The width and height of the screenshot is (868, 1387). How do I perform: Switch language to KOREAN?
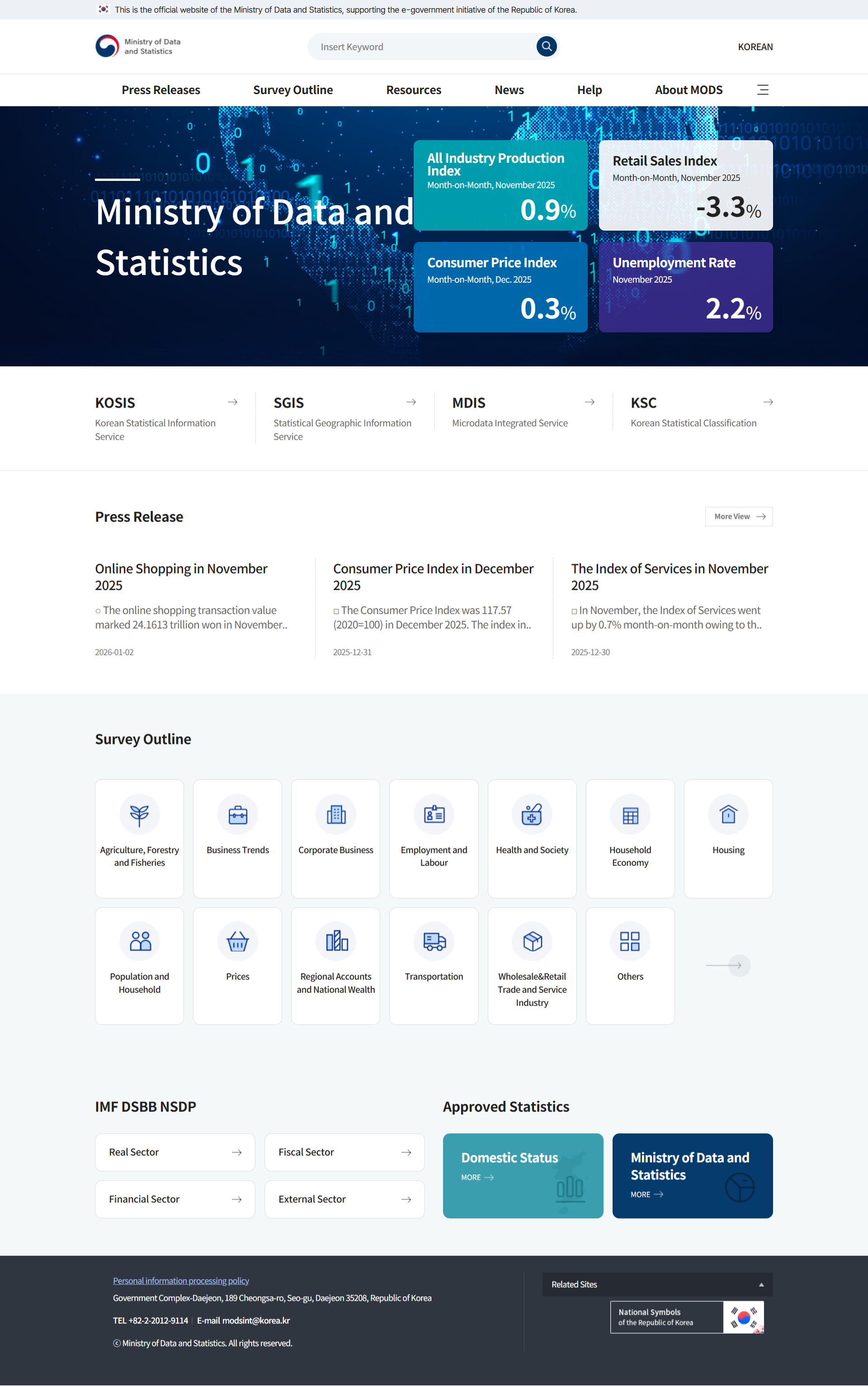pos(755,47)
